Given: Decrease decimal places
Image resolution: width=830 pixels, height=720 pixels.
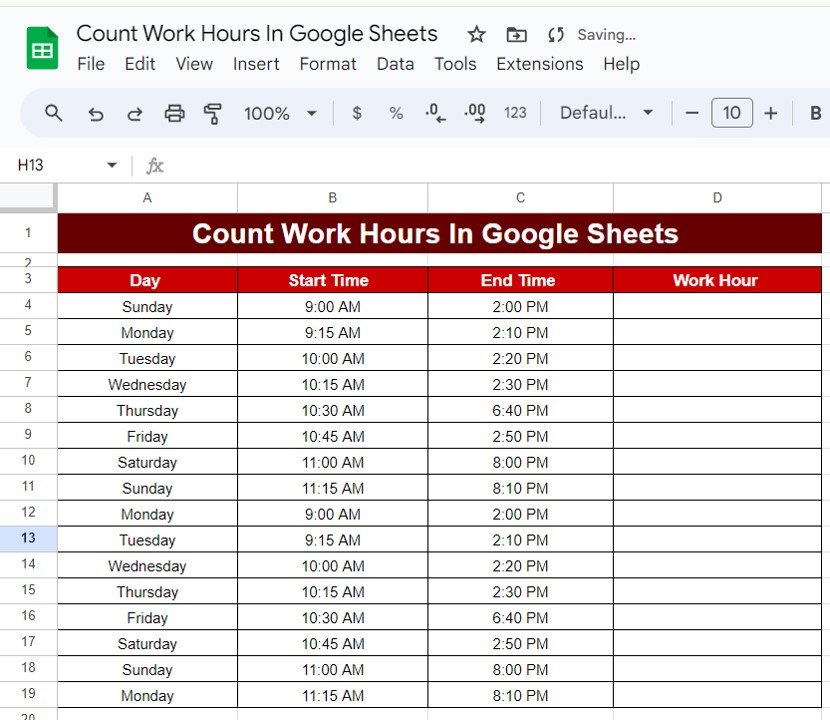Looking at the screenshot, I should click(x=435, y=113).
